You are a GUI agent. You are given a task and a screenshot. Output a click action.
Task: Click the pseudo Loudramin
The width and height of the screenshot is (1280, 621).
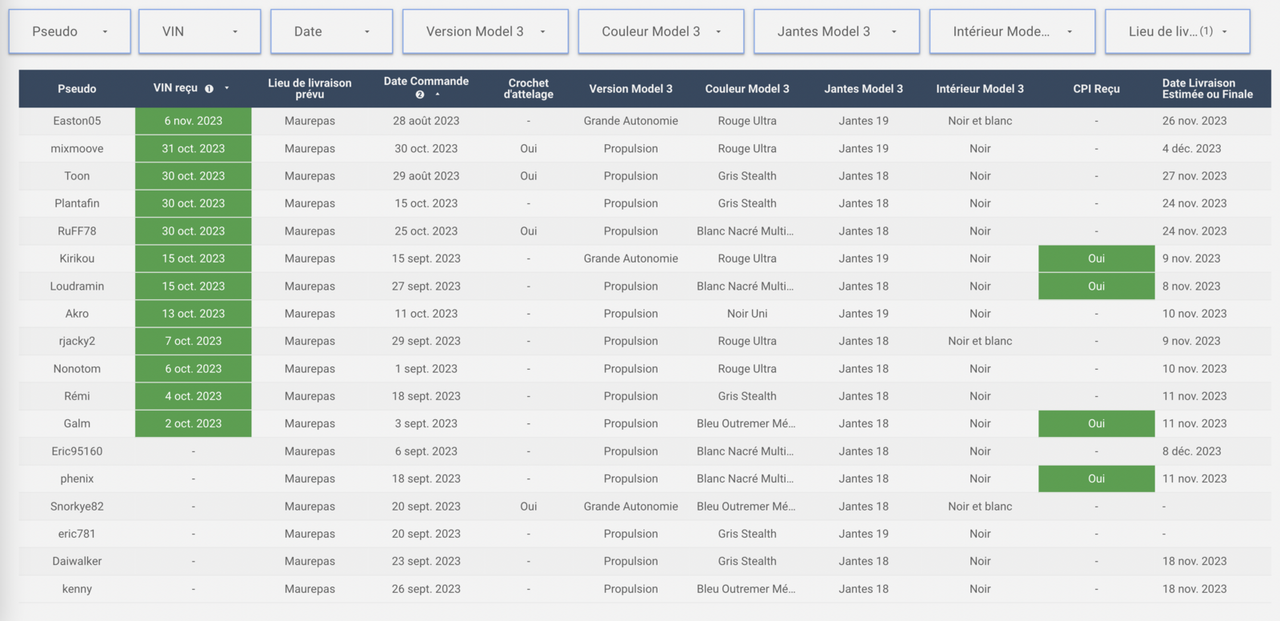[77, 286]
